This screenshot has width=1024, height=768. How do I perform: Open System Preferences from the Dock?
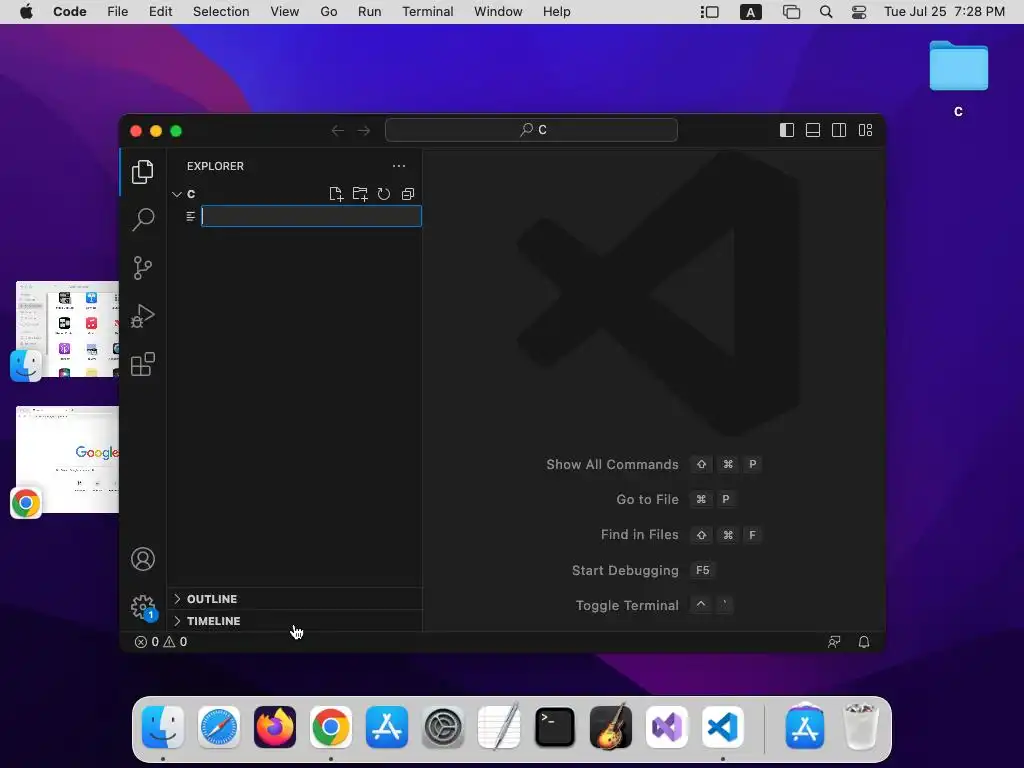click(444, 727)
